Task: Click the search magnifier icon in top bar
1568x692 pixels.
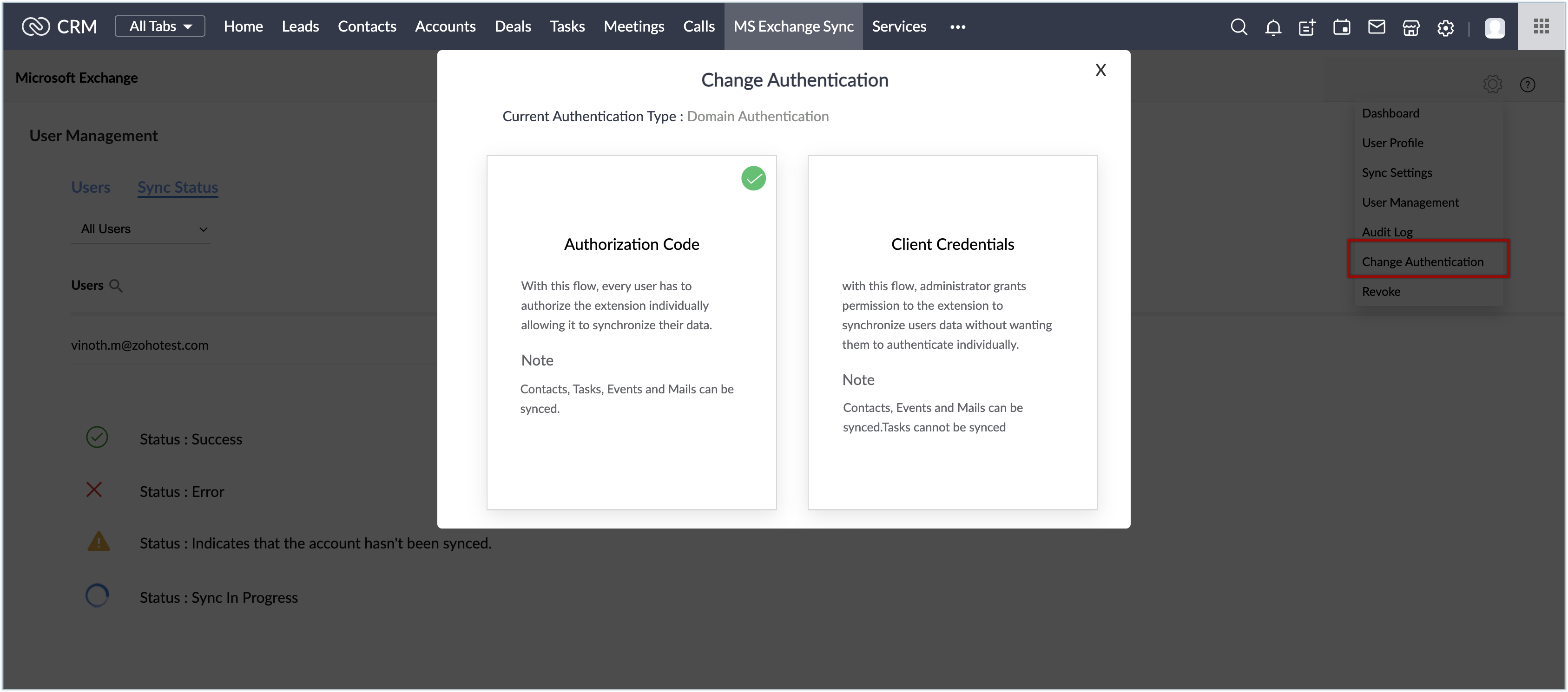Action: click(1238, 27)
